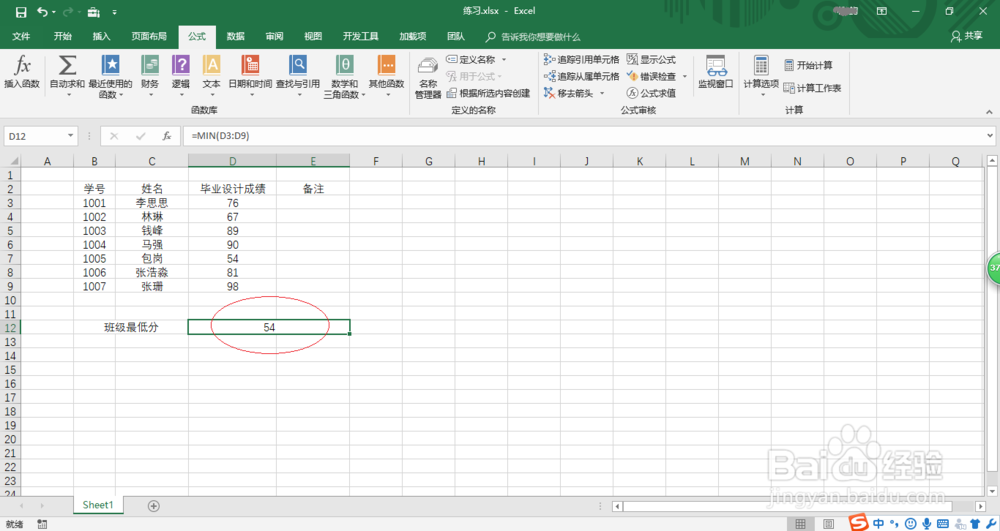Screen dimensions: 1000x531
Task: Switch to the Home (开始) tab
Action: click(x=62, y=36)
